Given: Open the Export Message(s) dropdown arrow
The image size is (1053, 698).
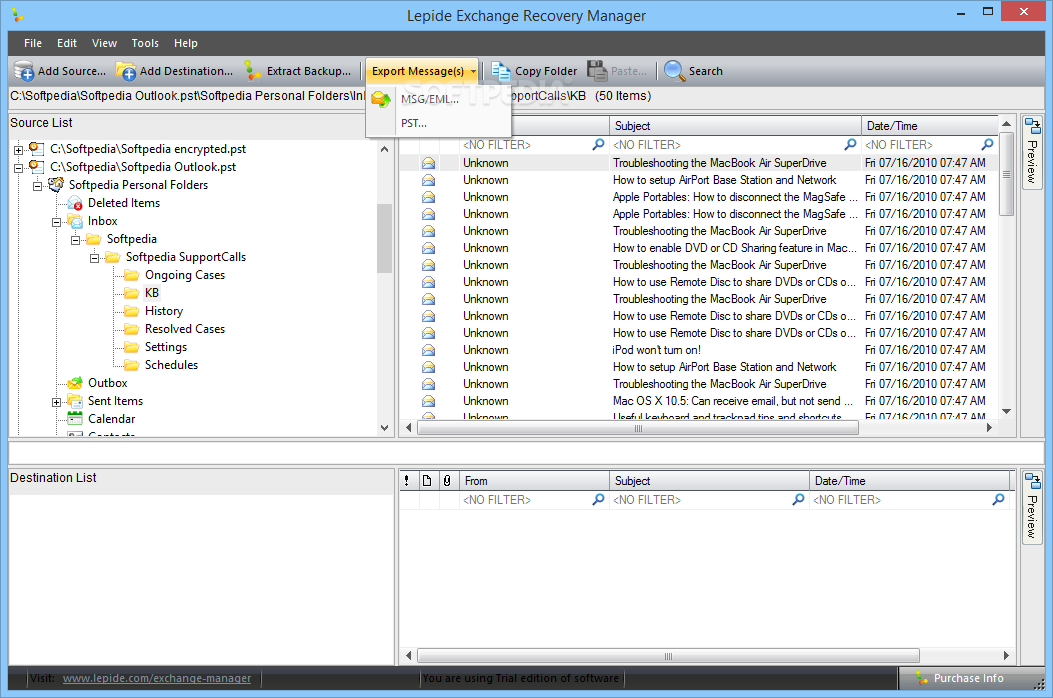Looking at the screenshot, I should point(473,71).
